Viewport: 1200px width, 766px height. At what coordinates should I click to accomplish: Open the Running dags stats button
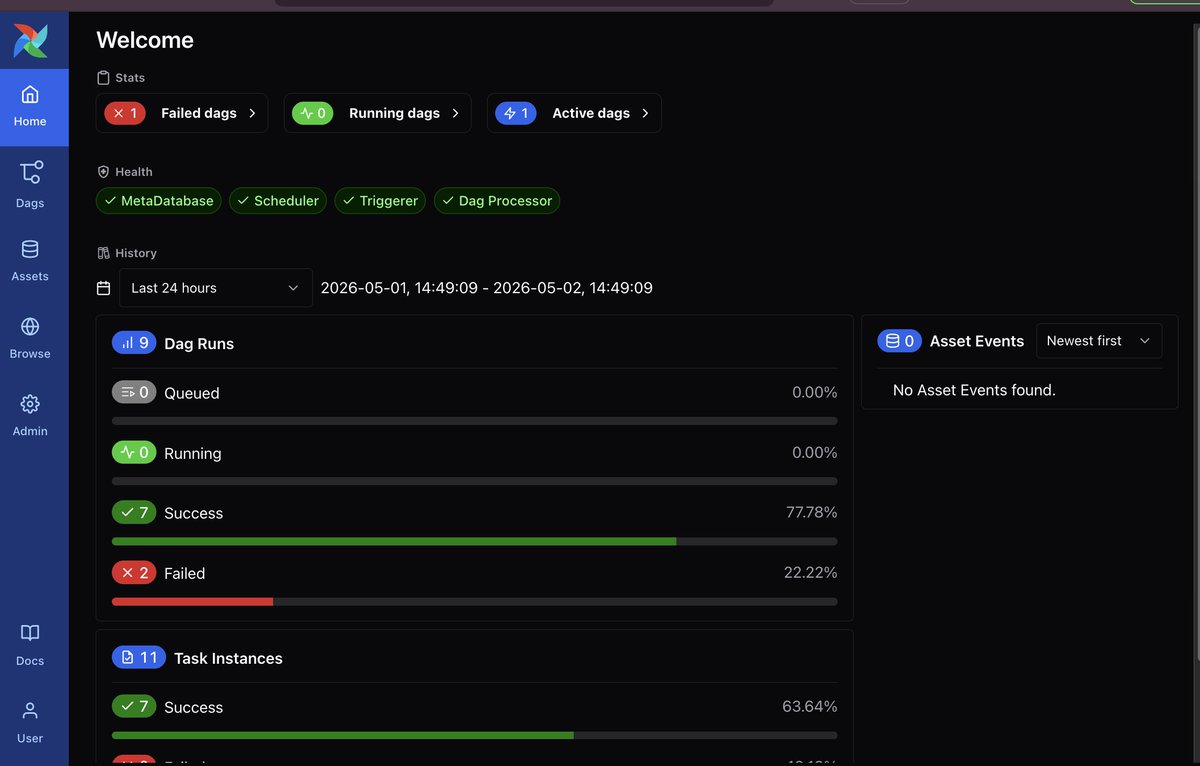pyautogui.click(x=377, y=113)
